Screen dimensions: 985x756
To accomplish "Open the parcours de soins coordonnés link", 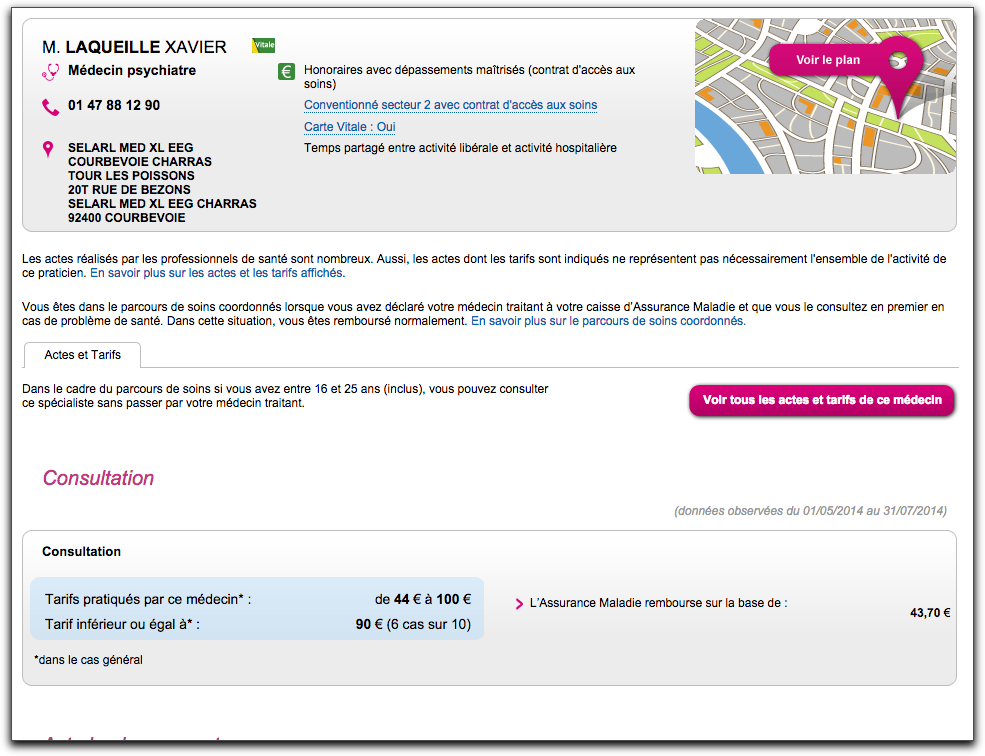I will (x=608, y=322).
